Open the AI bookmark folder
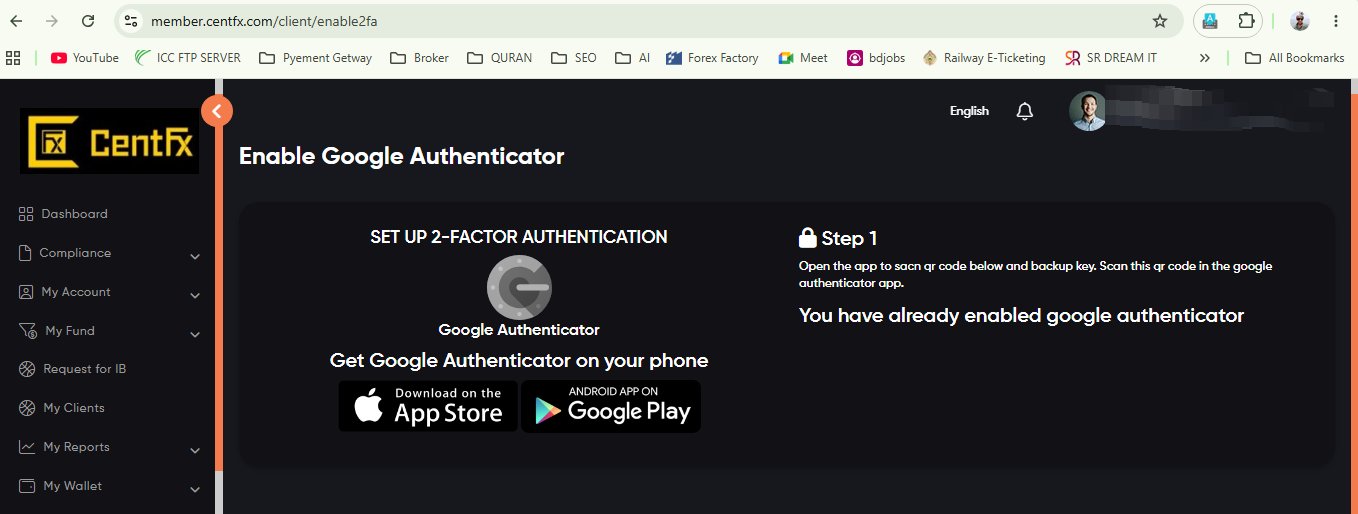Viewport: 1358px width, 514px height. pos(632,58)
